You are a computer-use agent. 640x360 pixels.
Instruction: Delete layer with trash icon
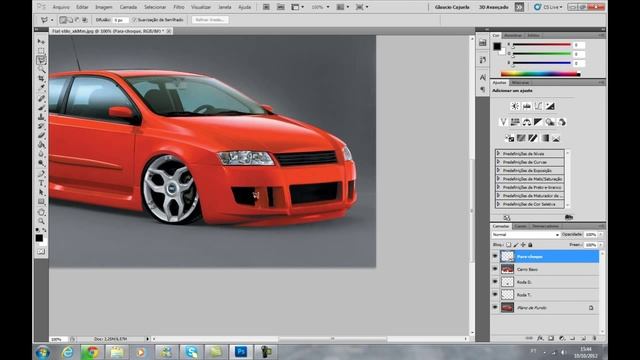pyautogui.click(x=594, y=338)
